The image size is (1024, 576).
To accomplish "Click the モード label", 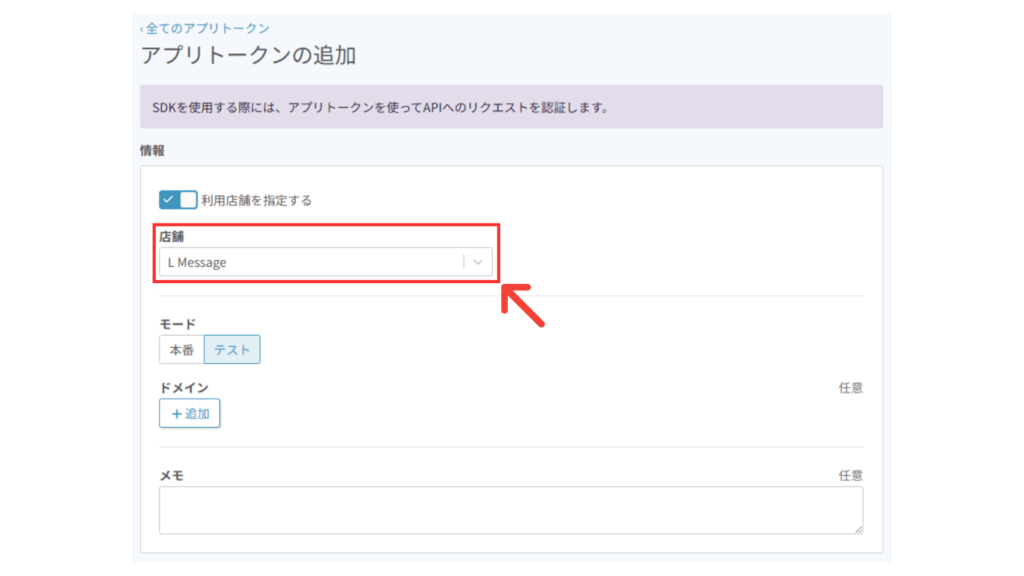I will [178, 324].
